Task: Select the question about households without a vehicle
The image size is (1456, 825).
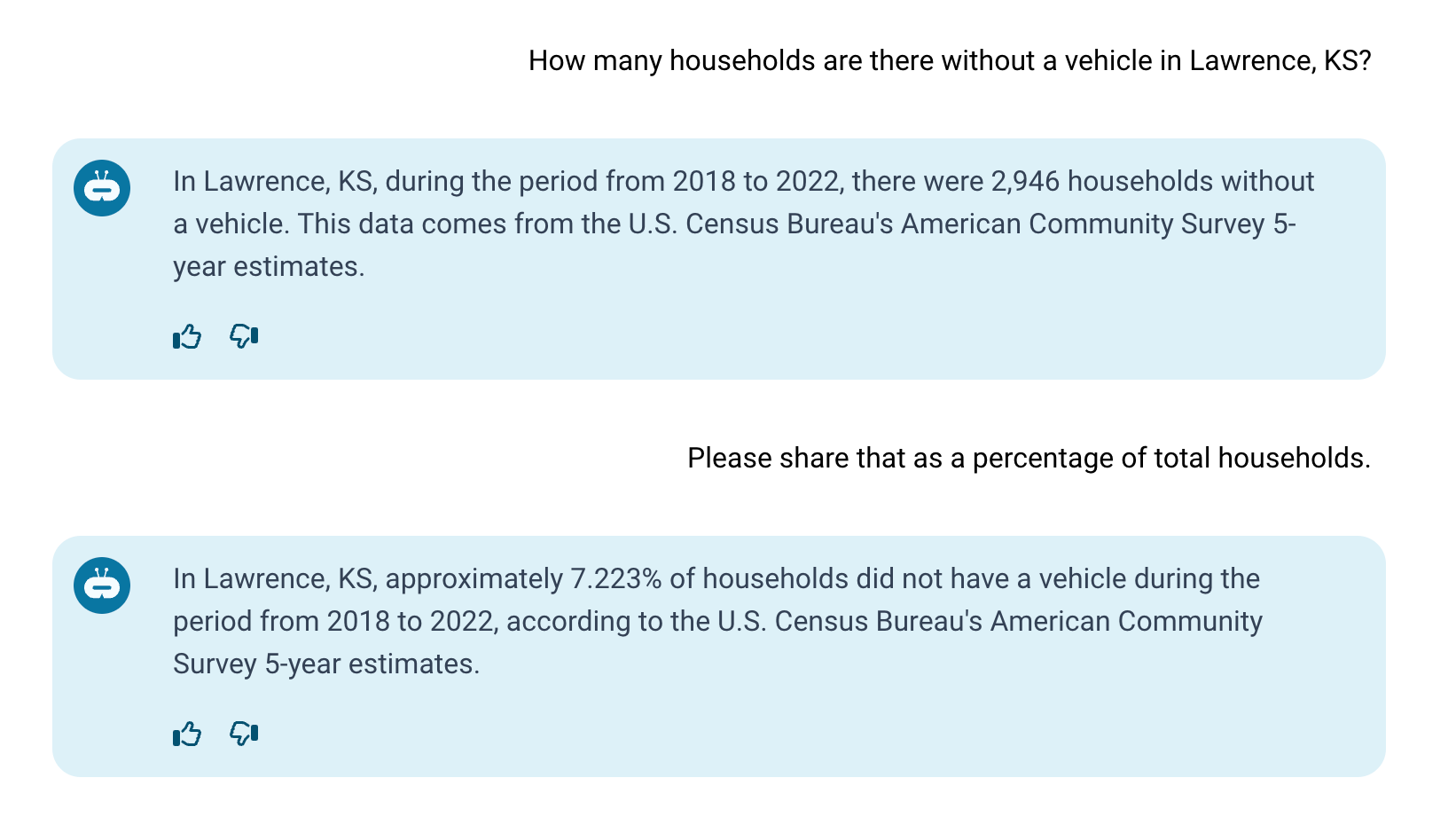Action: [x=950, y=61]
